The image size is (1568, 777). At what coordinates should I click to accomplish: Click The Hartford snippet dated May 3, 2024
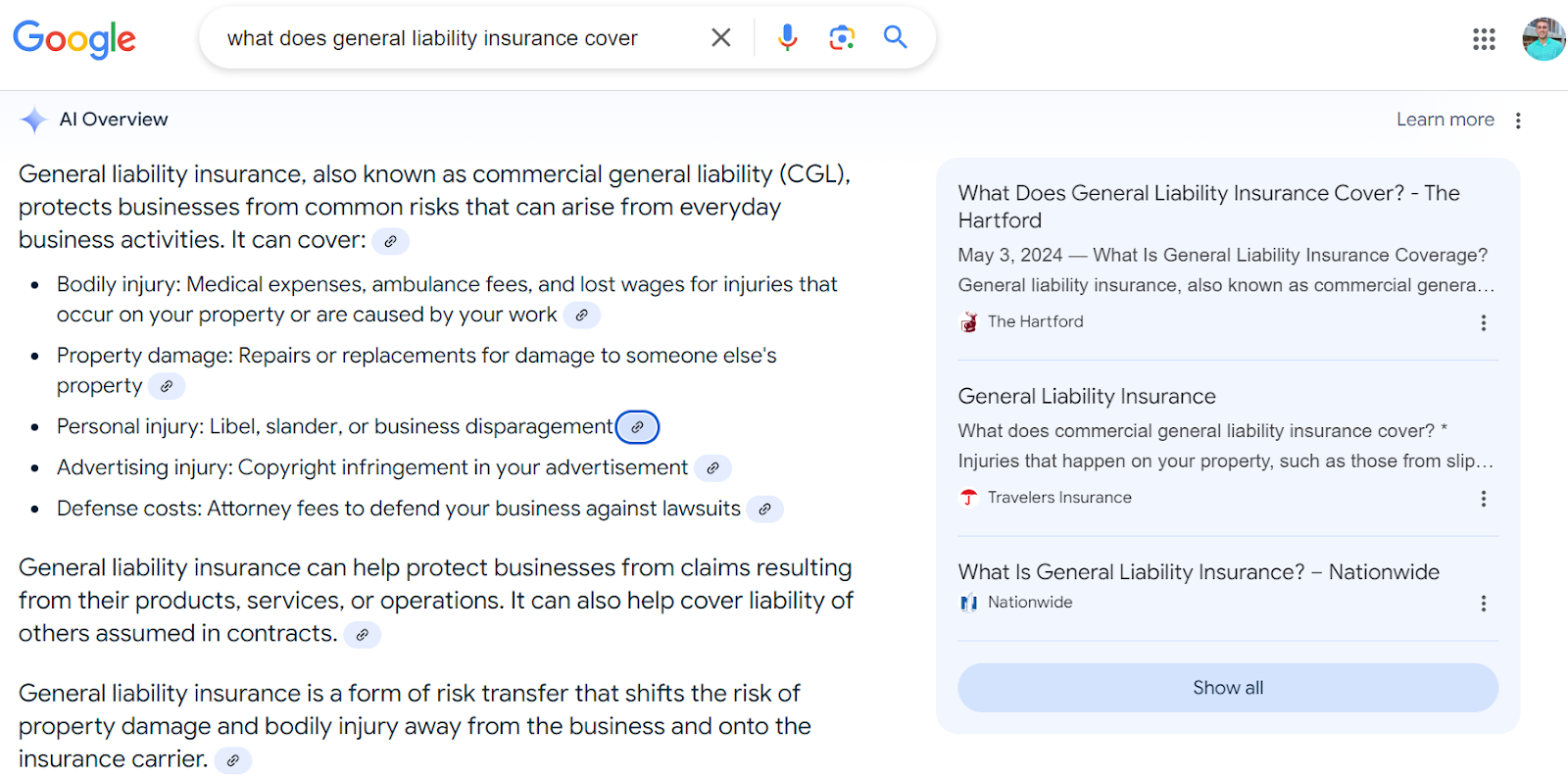click(x=1226, y=270)
